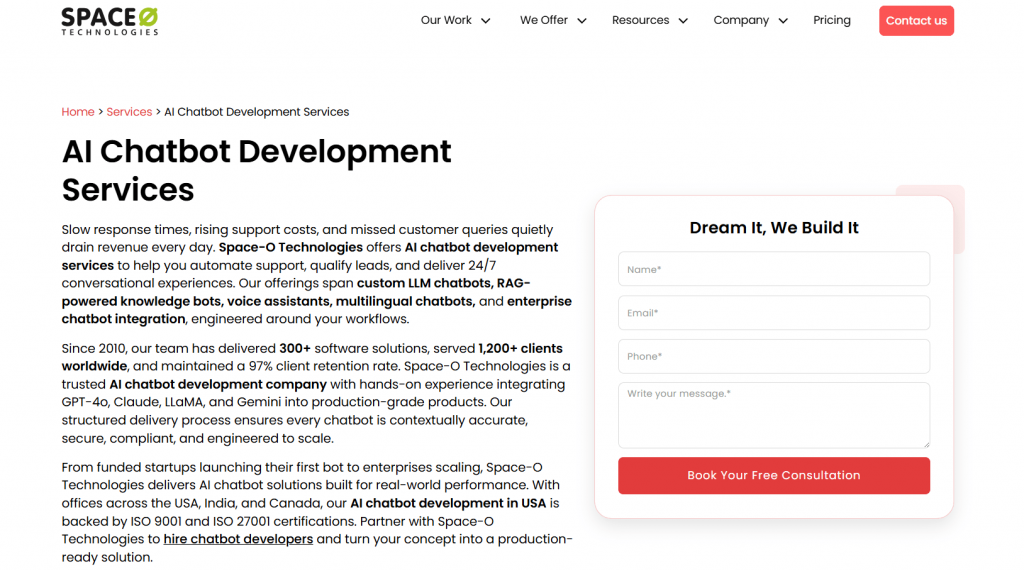Follow the Home breadcrumb link
This screenshot has width=1024, height=571.
click(78, 112)
